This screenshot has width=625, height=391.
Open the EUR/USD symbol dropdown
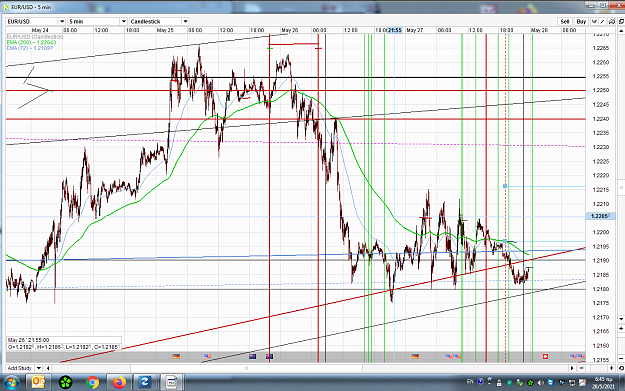(x=62, y=22)
